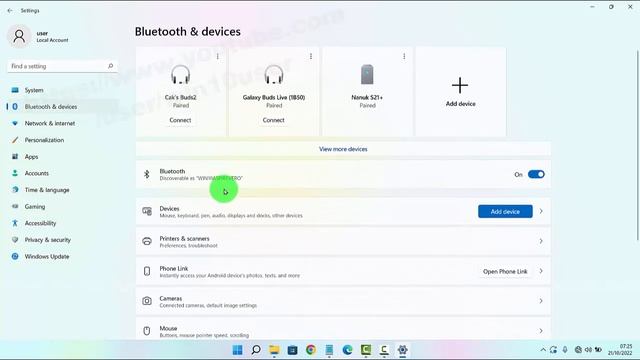Expand the Cameras row chevron
Screen dimensions: 640x360
pyautogui.click(x=541, y=301)
